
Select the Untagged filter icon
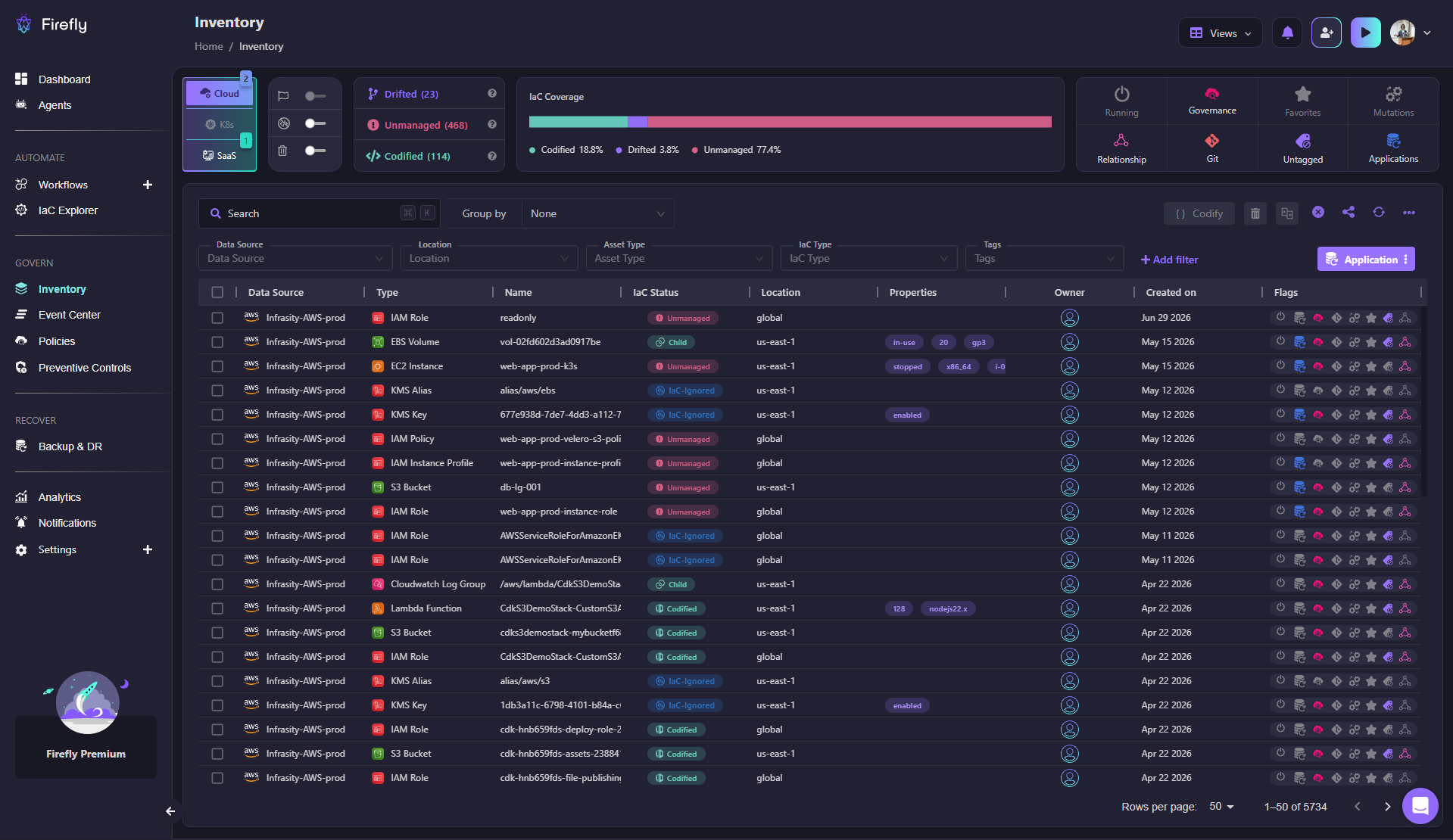(x=1302, y=148)
